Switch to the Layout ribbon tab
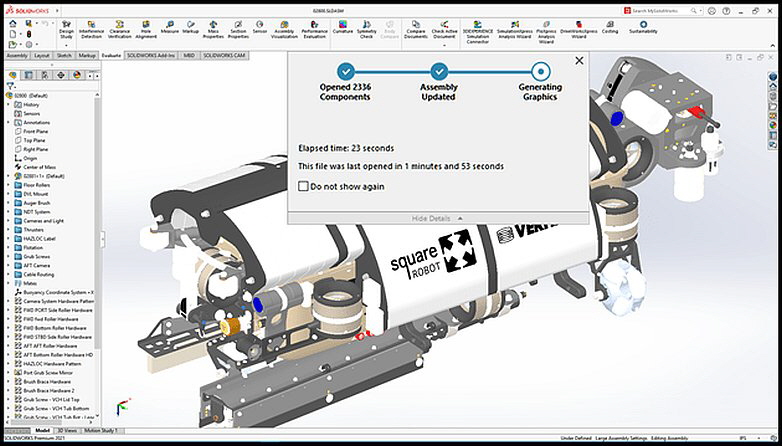The image size is (782, 446). (x=42, y=55)
